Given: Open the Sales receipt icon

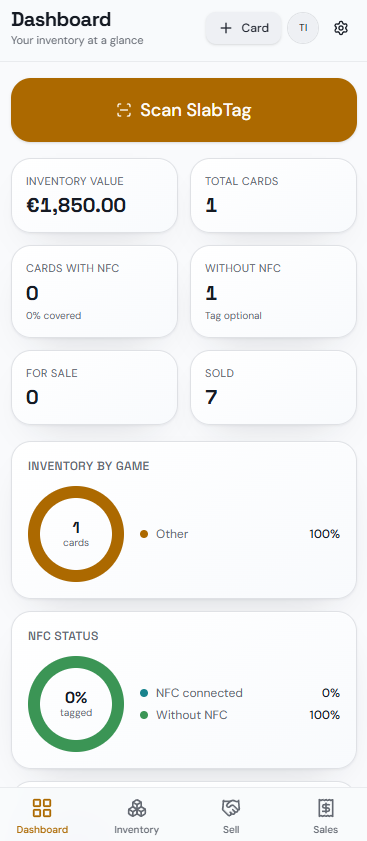Looking at the screenshot, I should pyautogui.click(x=326, y=808).
